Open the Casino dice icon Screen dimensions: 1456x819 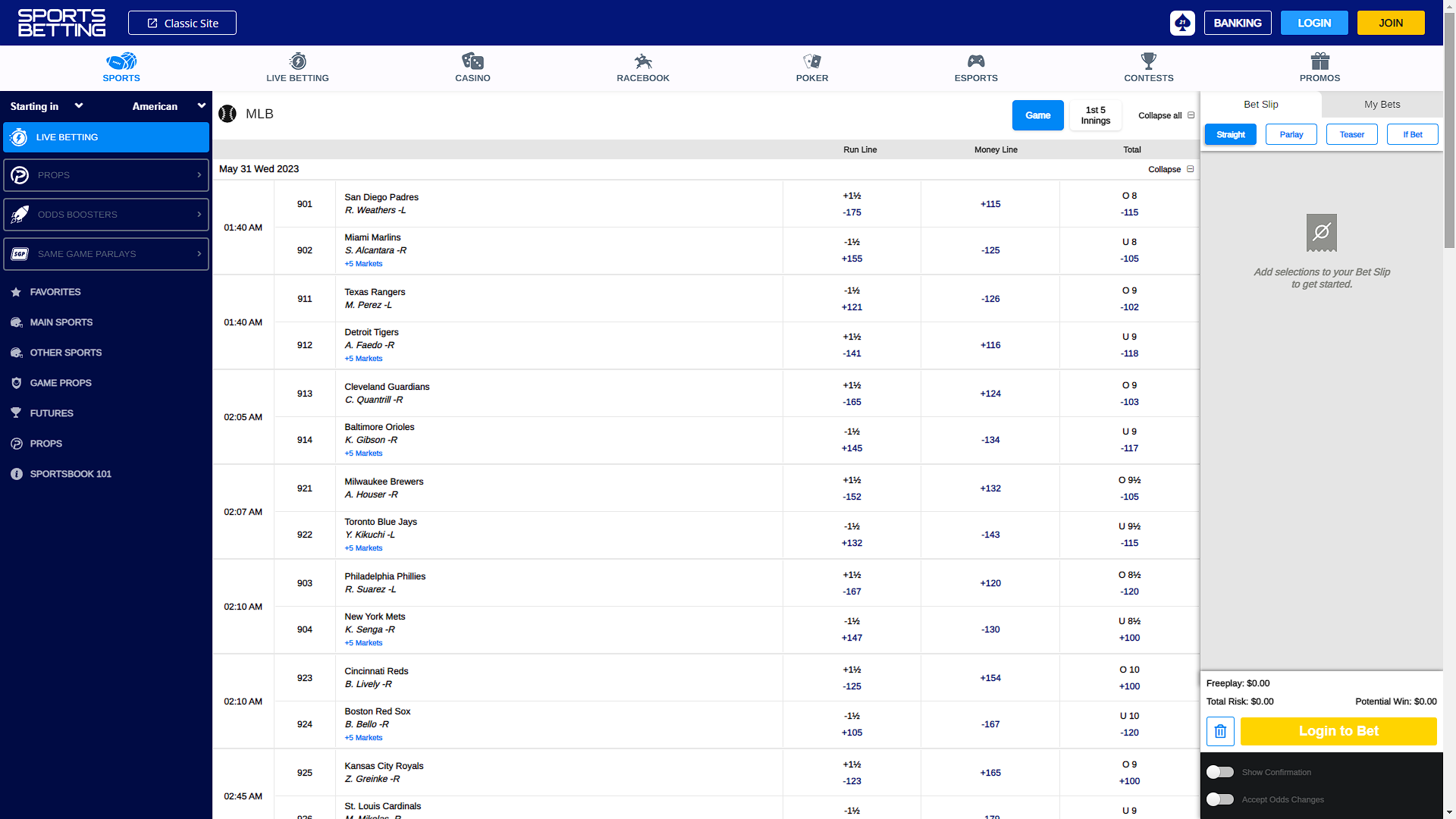472,61
